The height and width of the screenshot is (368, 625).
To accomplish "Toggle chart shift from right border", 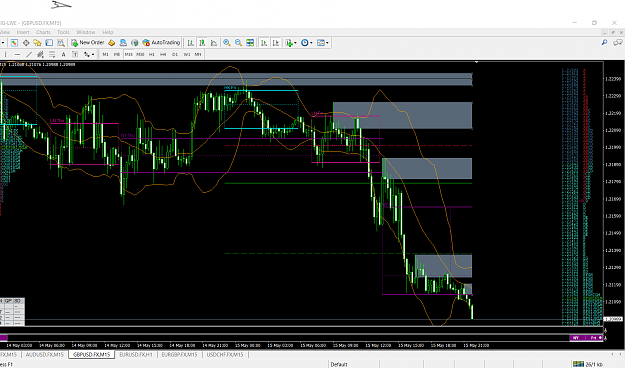I will click(x=275, y=43).
